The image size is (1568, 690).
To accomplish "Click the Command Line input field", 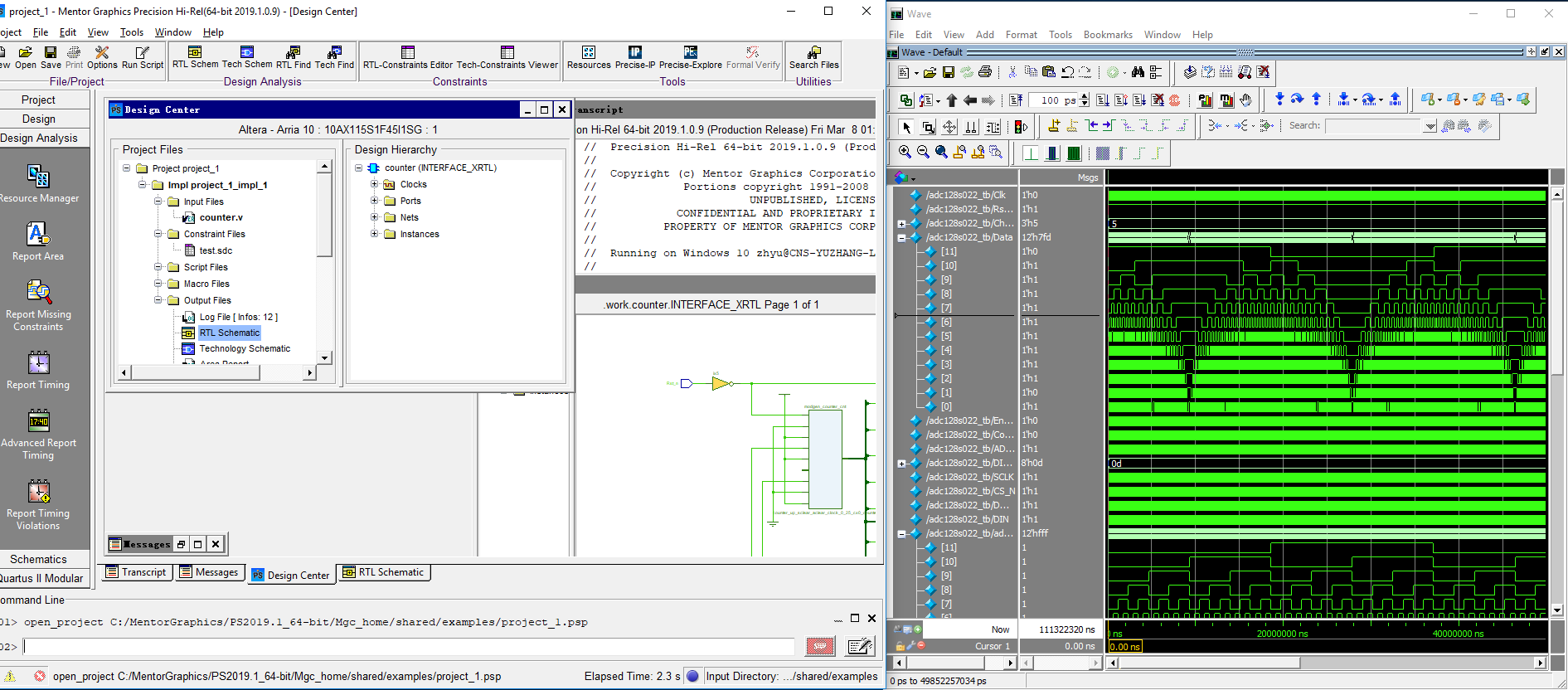I will click(x=409, y=647).
